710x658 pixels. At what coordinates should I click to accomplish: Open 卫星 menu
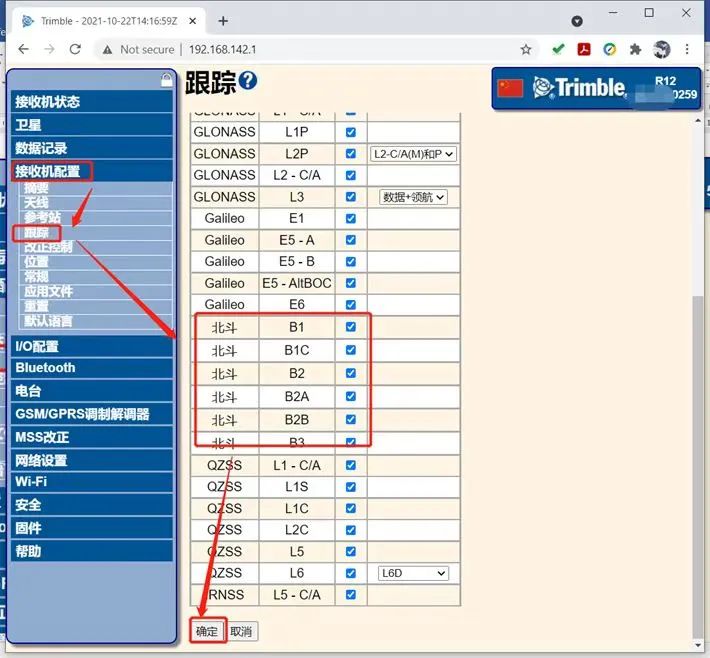click(x=92, y=125)
